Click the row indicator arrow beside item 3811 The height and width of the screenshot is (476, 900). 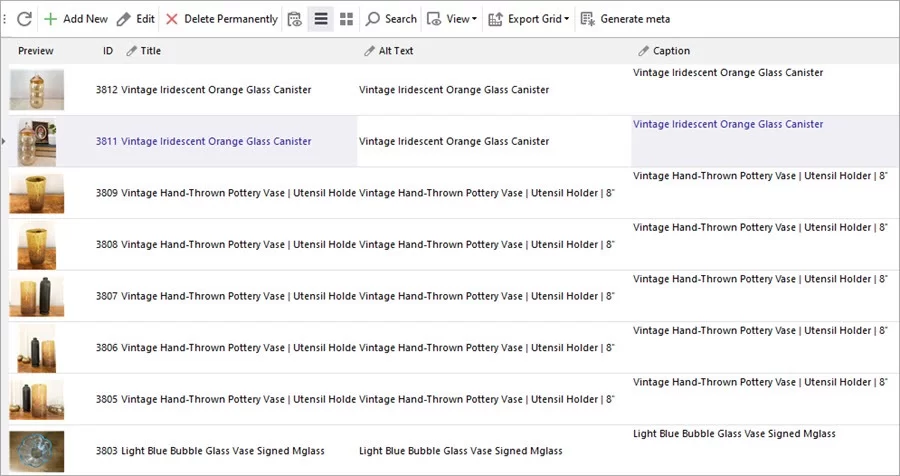click(x=4, y=142)
